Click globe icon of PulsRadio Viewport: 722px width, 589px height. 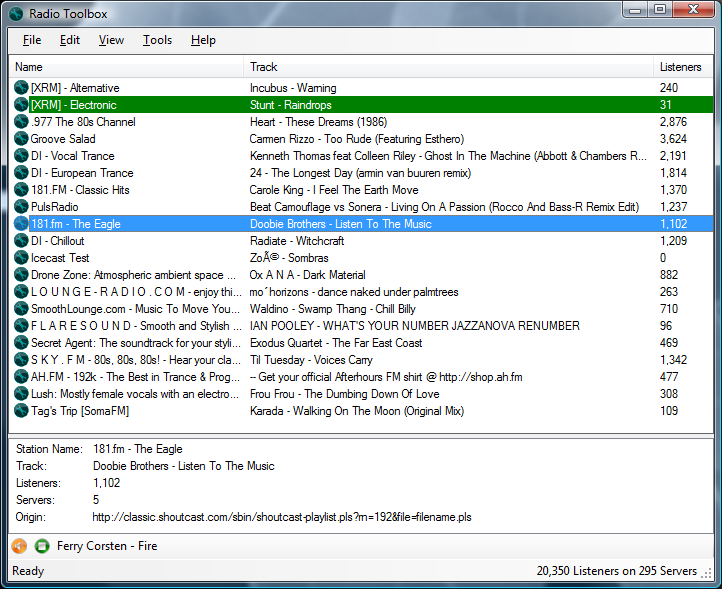pyautogui.click(x=21, y=207)
